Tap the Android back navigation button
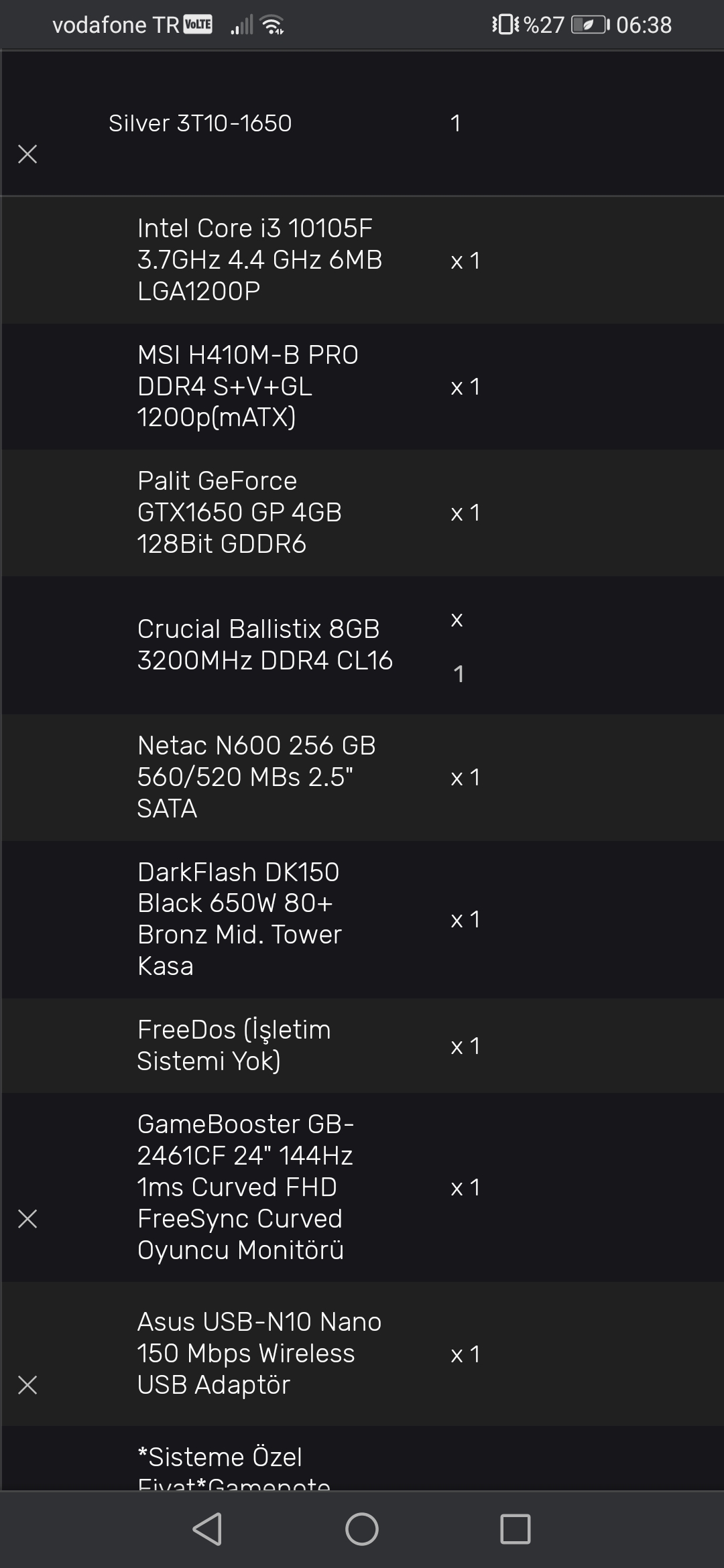This screenshot has width=724, height=1568. point(207,1529)
